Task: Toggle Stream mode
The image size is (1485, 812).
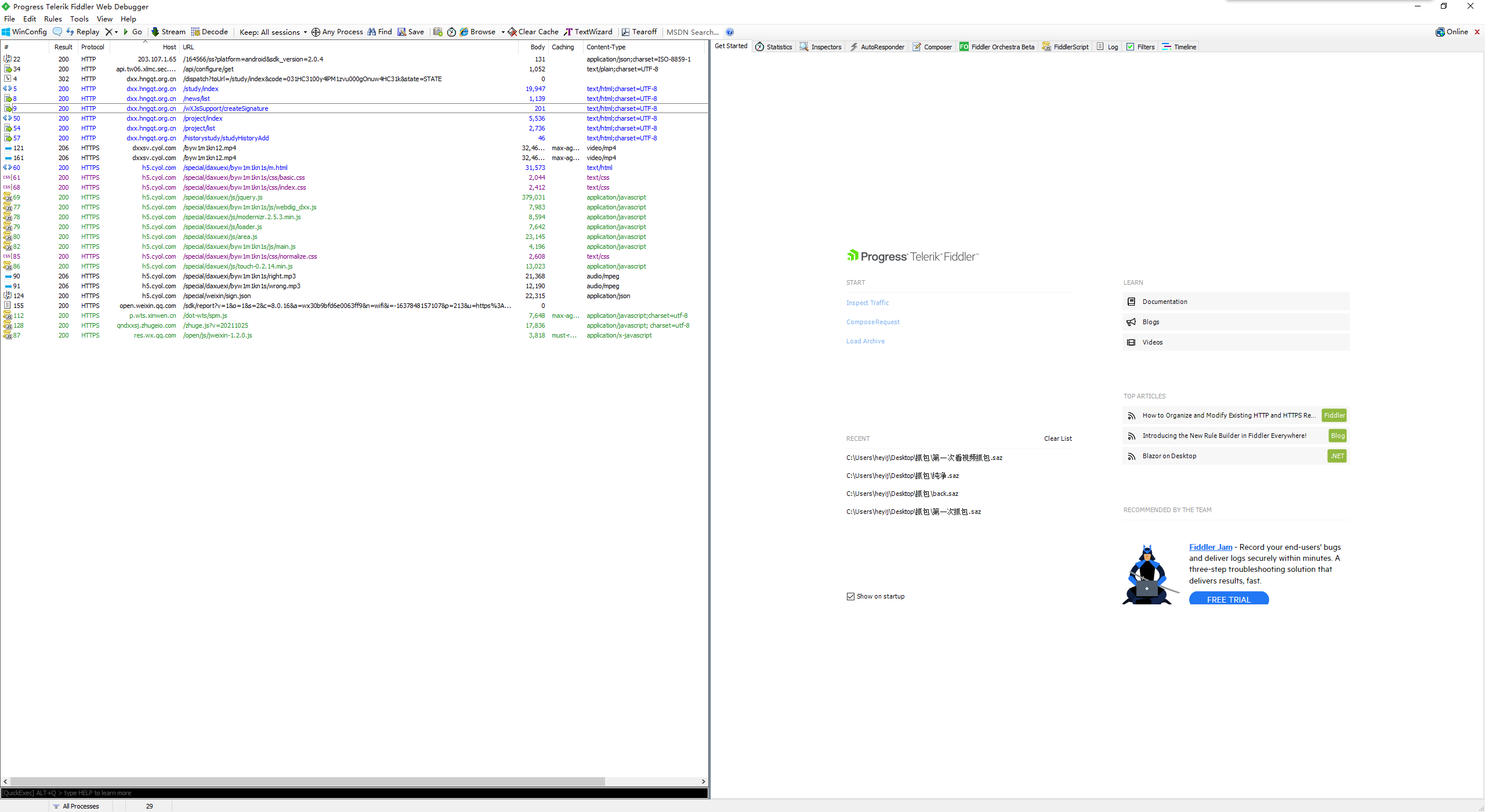Action: (x=168, y=32)
